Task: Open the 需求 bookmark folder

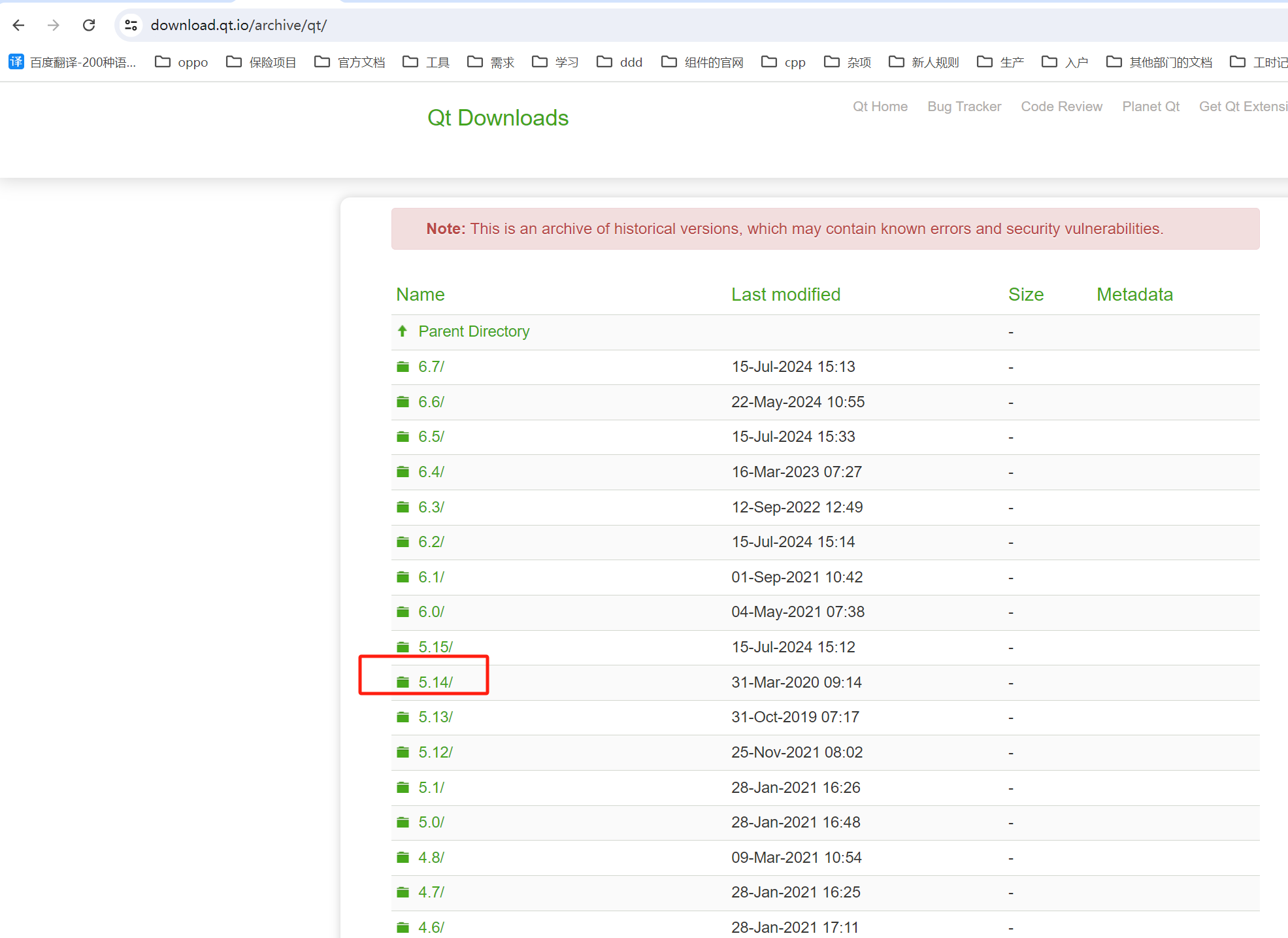Action: [491, 62]
